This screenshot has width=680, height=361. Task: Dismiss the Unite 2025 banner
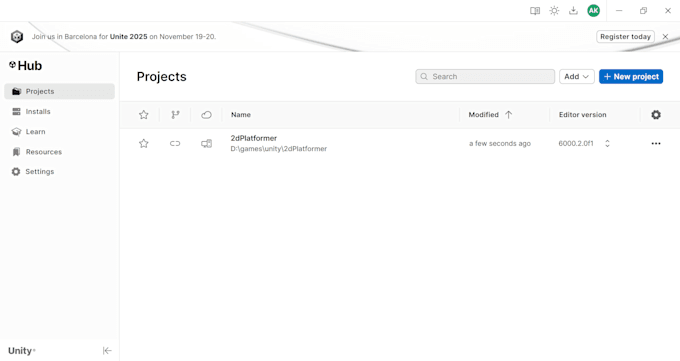(665, 37)
